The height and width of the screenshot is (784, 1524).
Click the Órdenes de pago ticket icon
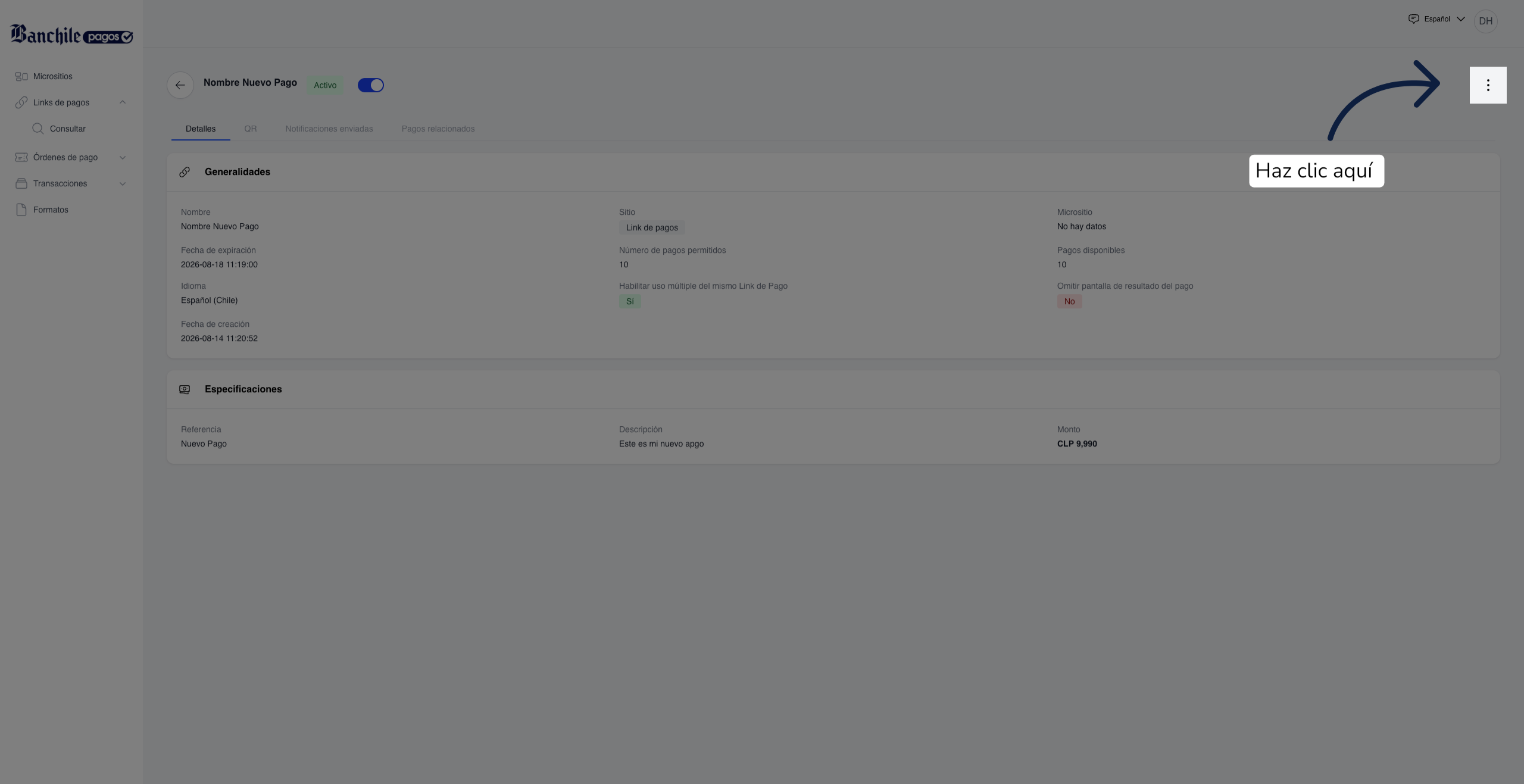21,157
